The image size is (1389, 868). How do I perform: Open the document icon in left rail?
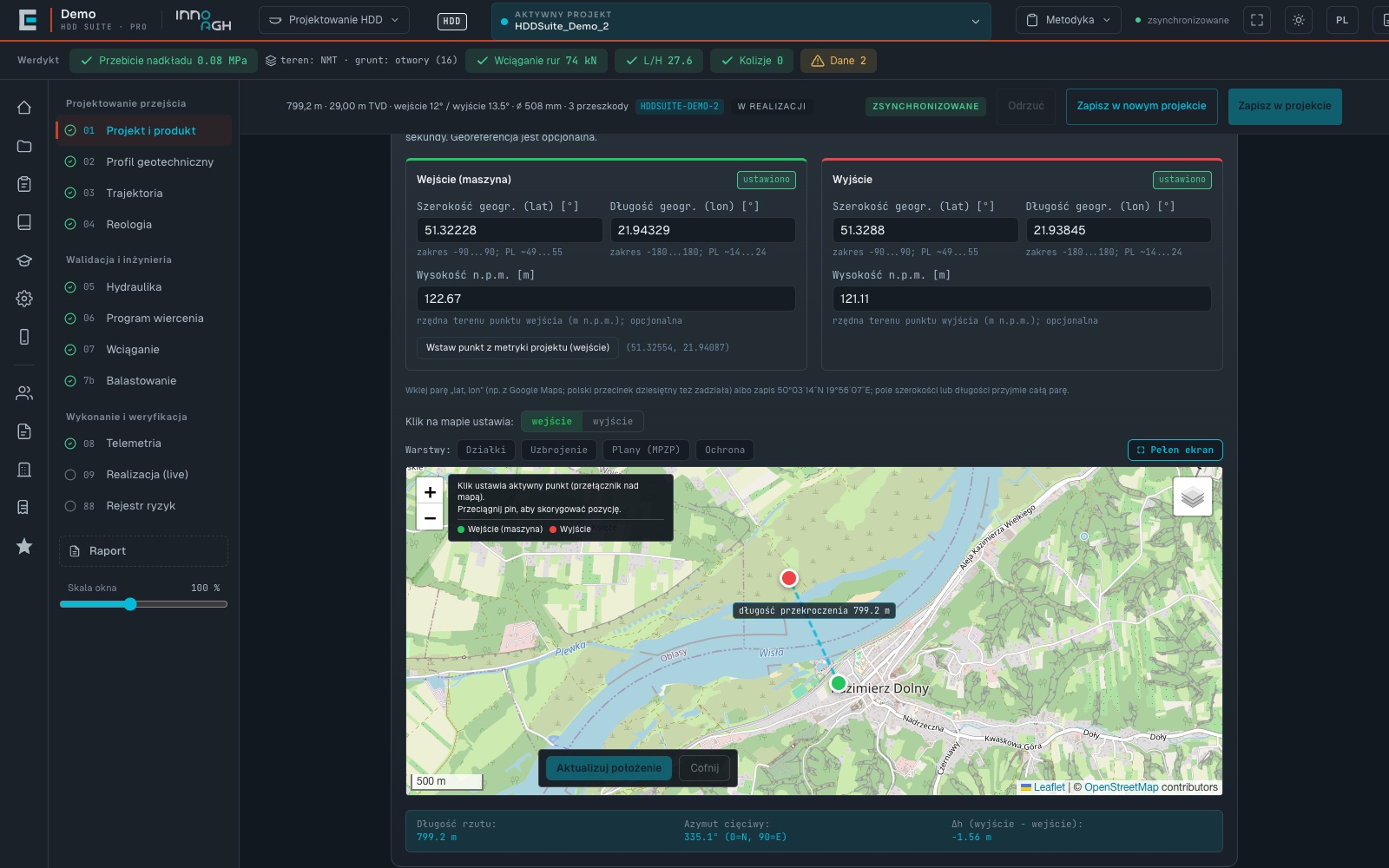[x=24, y=431]
